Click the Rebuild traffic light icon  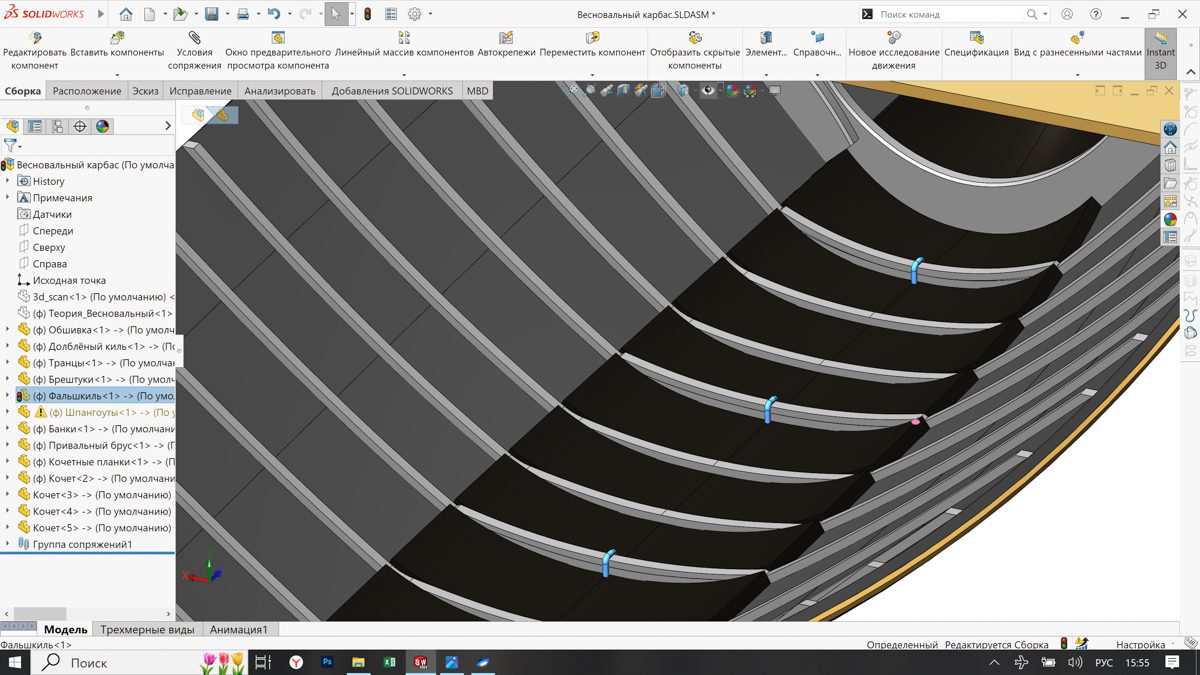pyautogui.click(x=367, y=15)
